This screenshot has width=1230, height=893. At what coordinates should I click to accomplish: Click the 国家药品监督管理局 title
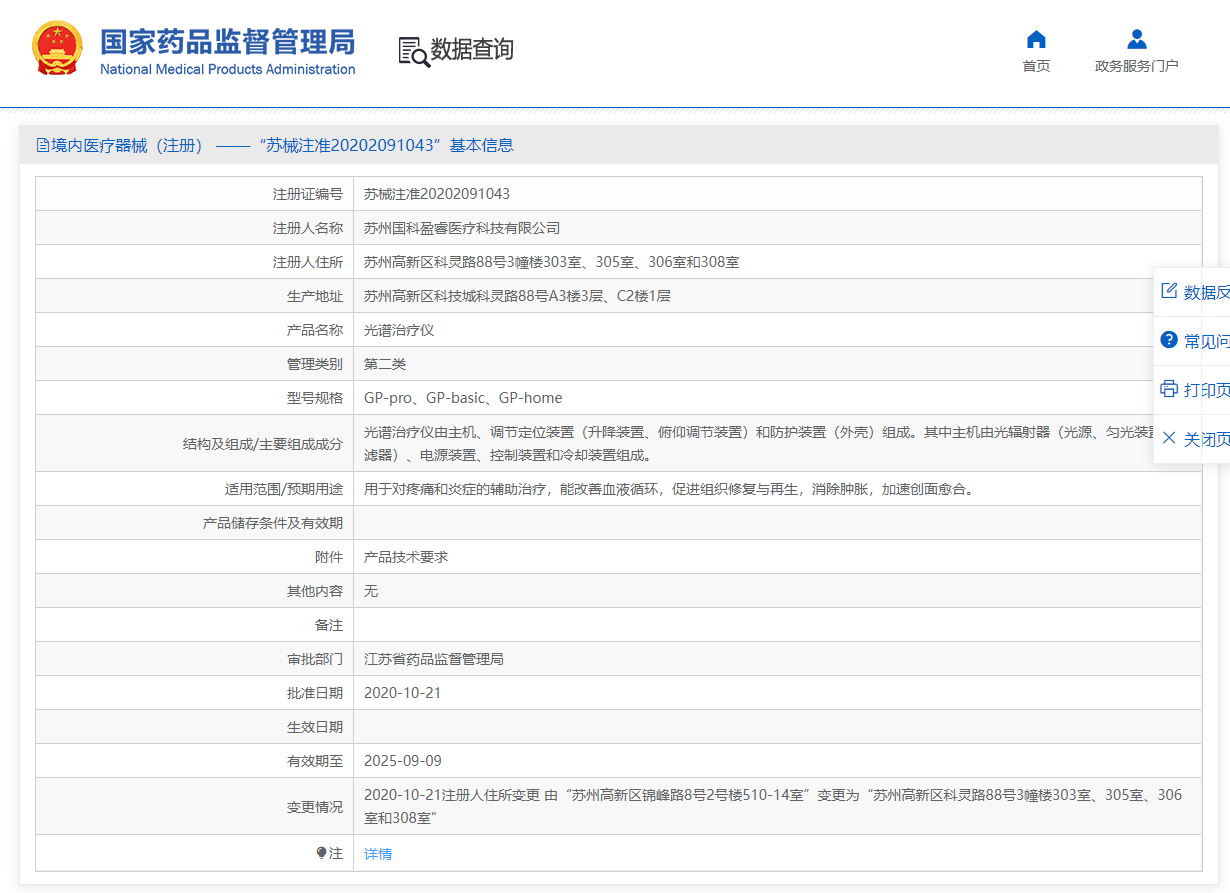(x=228, y=42)
